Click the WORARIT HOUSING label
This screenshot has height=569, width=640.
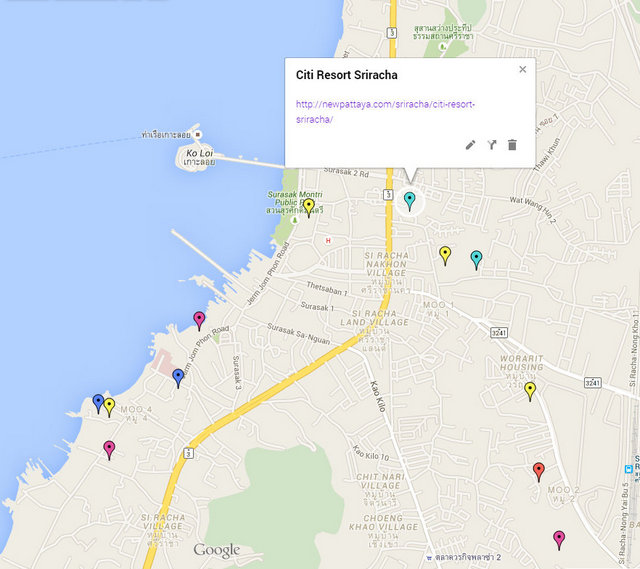coord(521,371)
